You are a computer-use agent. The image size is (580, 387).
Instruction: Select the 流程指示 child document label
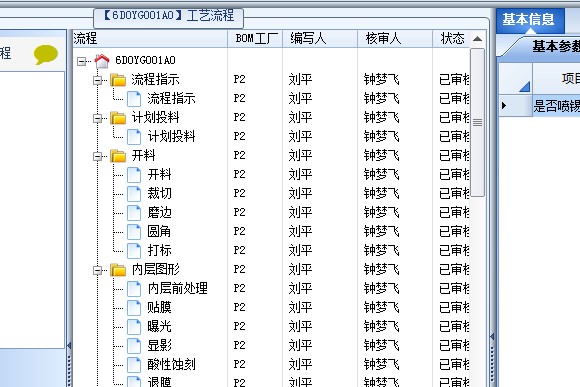171,98
